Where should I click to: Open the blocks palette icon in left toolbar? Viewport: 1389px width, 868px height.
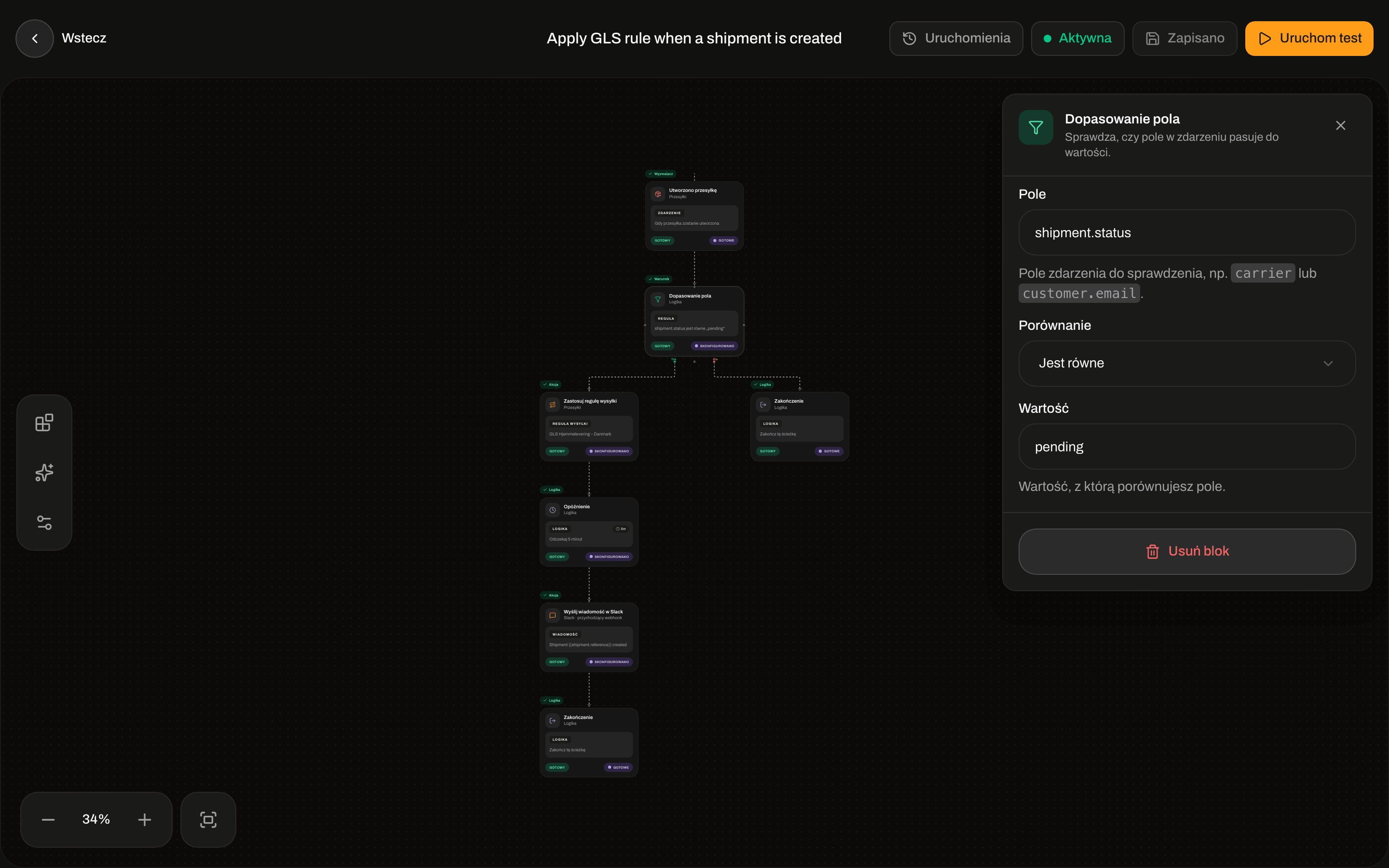click(44, 422)
